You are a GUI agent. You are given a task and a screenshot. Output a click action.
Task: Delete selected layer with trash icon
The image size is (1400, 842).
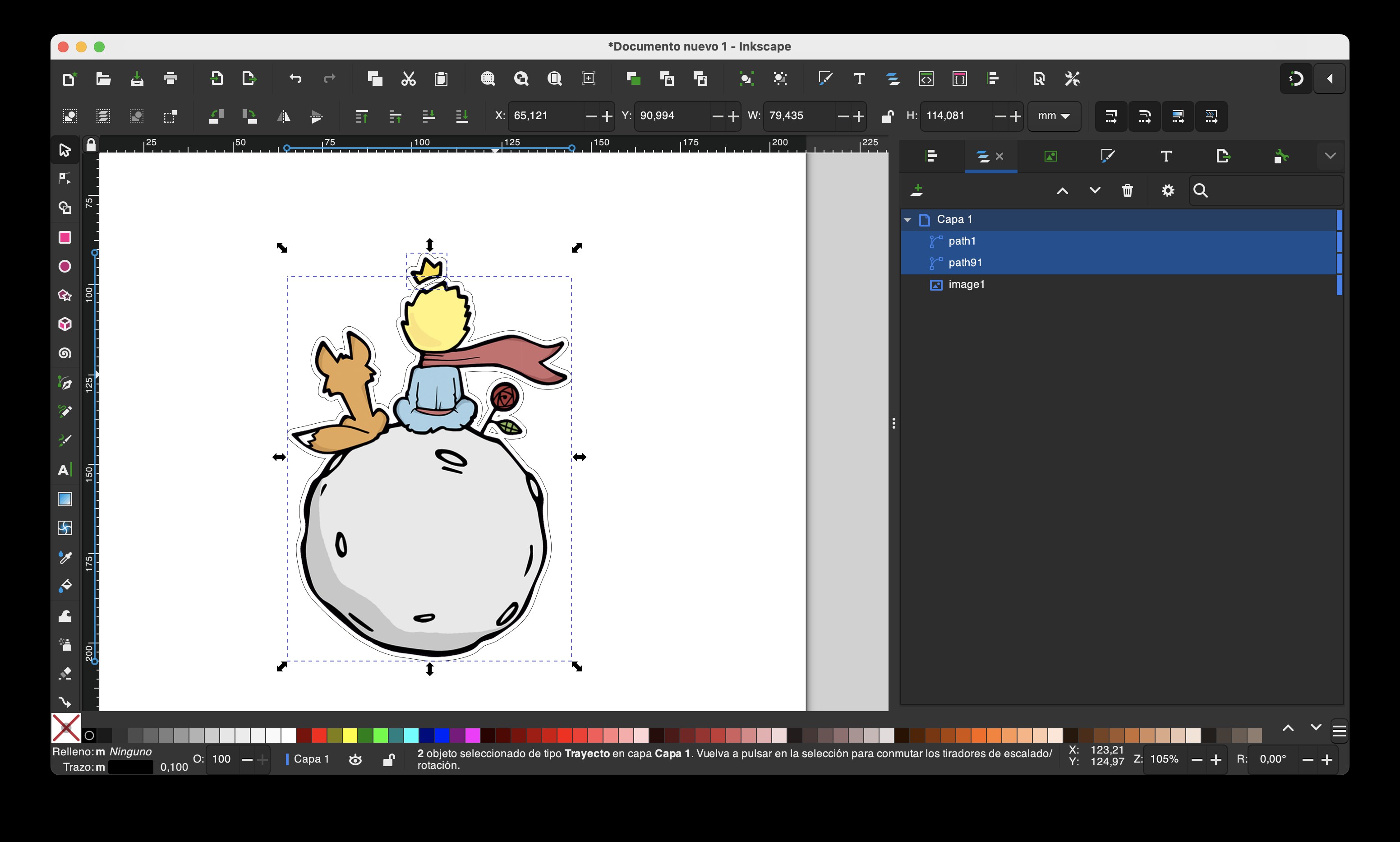tap(1127, 190)
